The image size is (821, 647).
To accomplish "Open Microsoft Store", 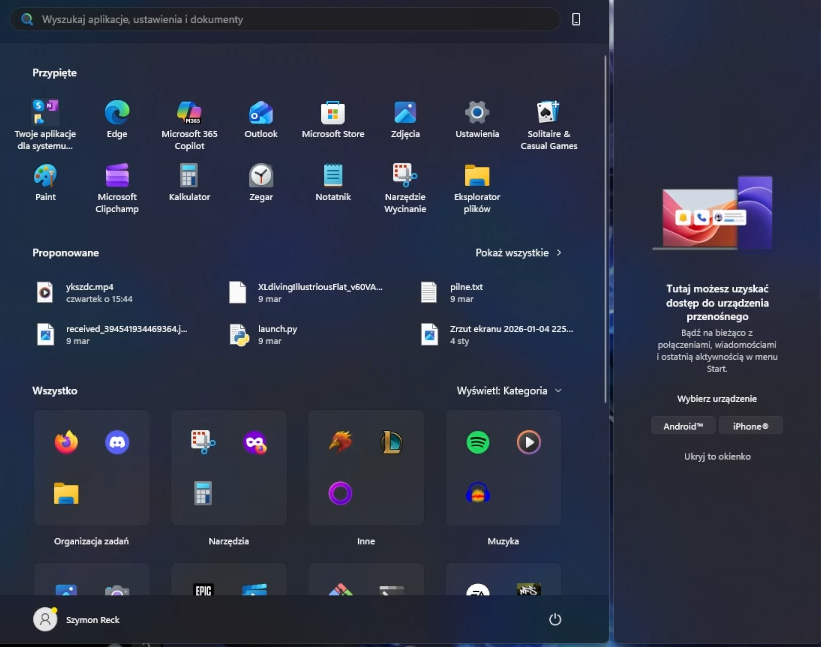I will coord(333,119).
